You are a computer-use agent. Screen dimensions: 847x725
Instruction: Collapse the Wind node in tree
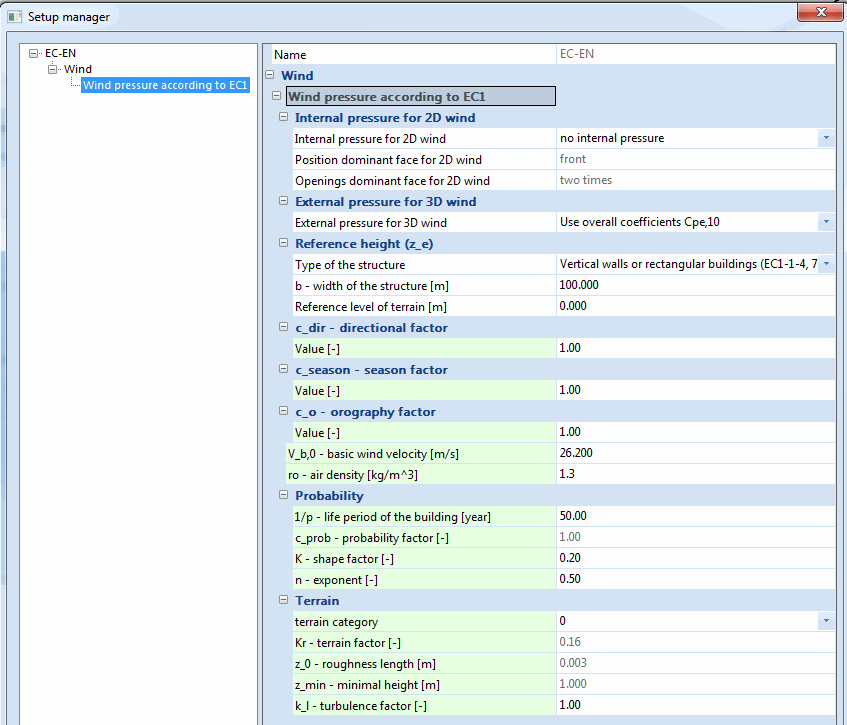pos(53,69)
